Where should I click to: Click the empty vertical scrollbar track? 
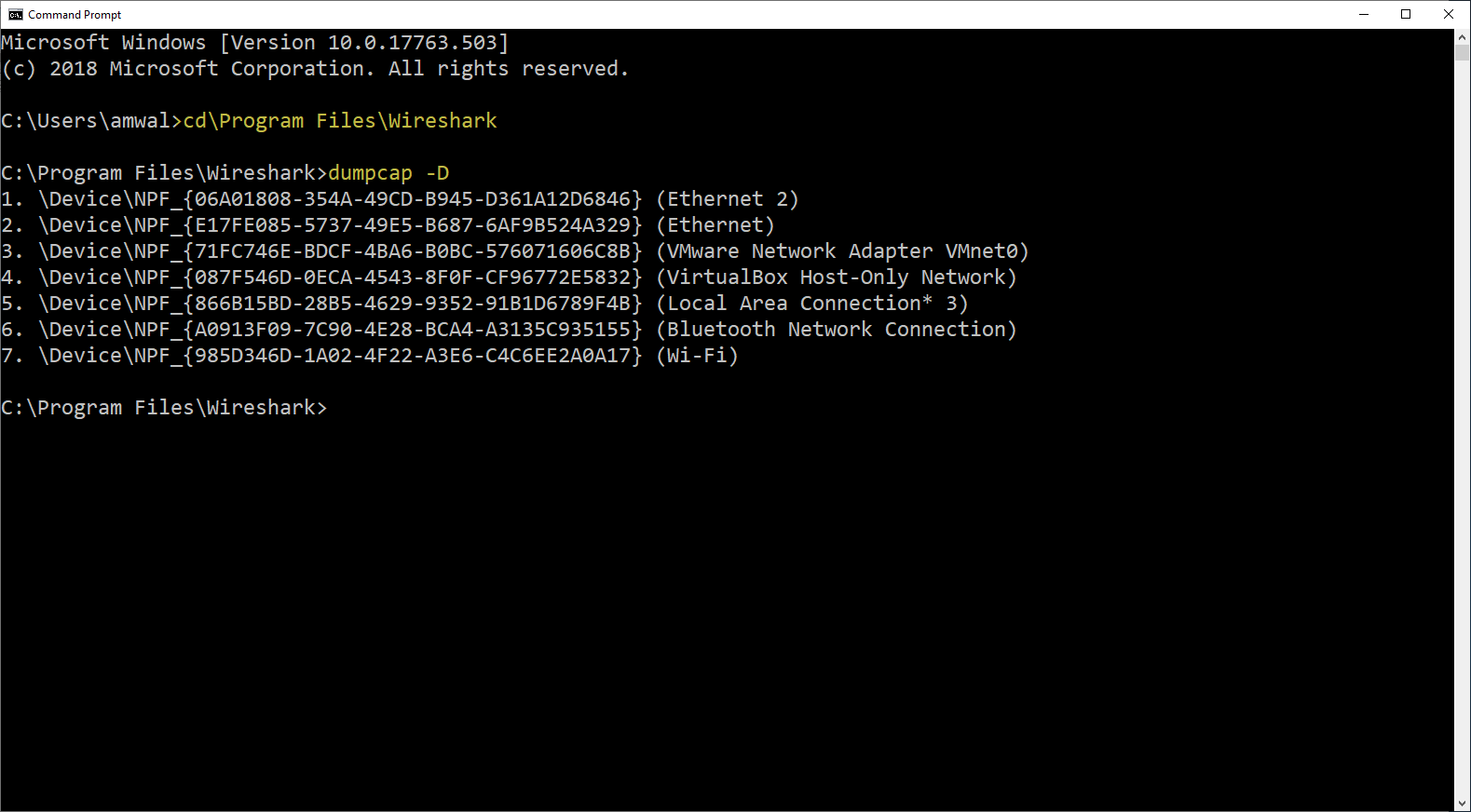[1462, 419]
